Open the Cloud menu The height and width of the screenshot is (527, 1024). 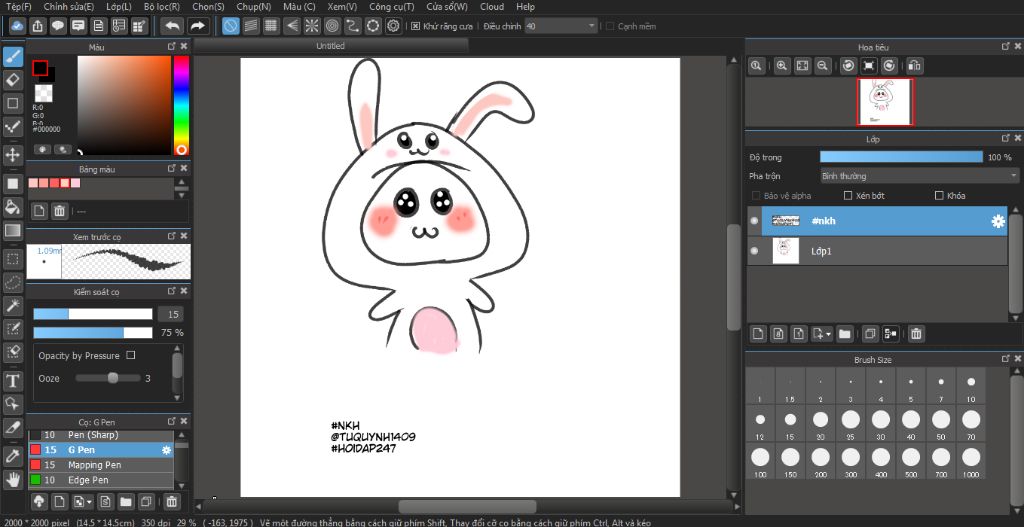(x=492, y=7)
